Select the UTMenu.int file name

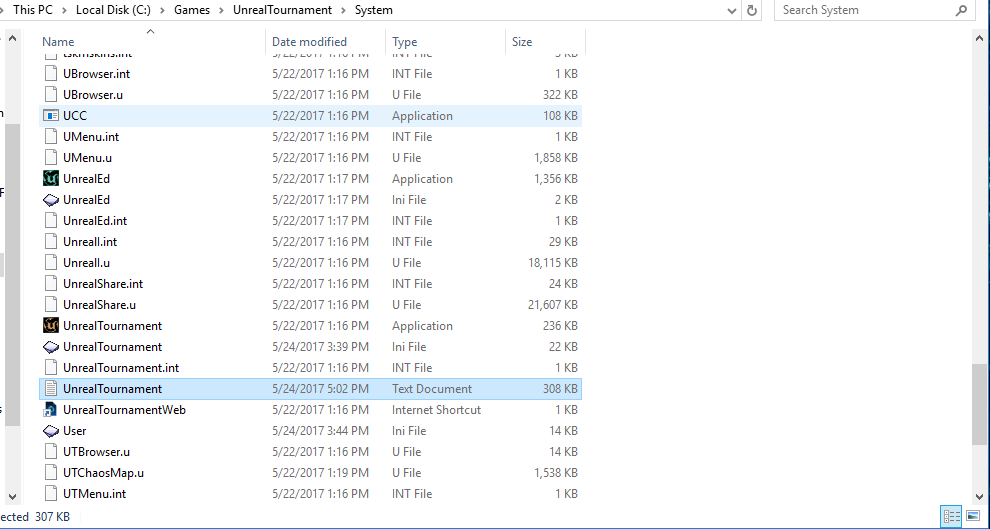[x=95, y=494]
